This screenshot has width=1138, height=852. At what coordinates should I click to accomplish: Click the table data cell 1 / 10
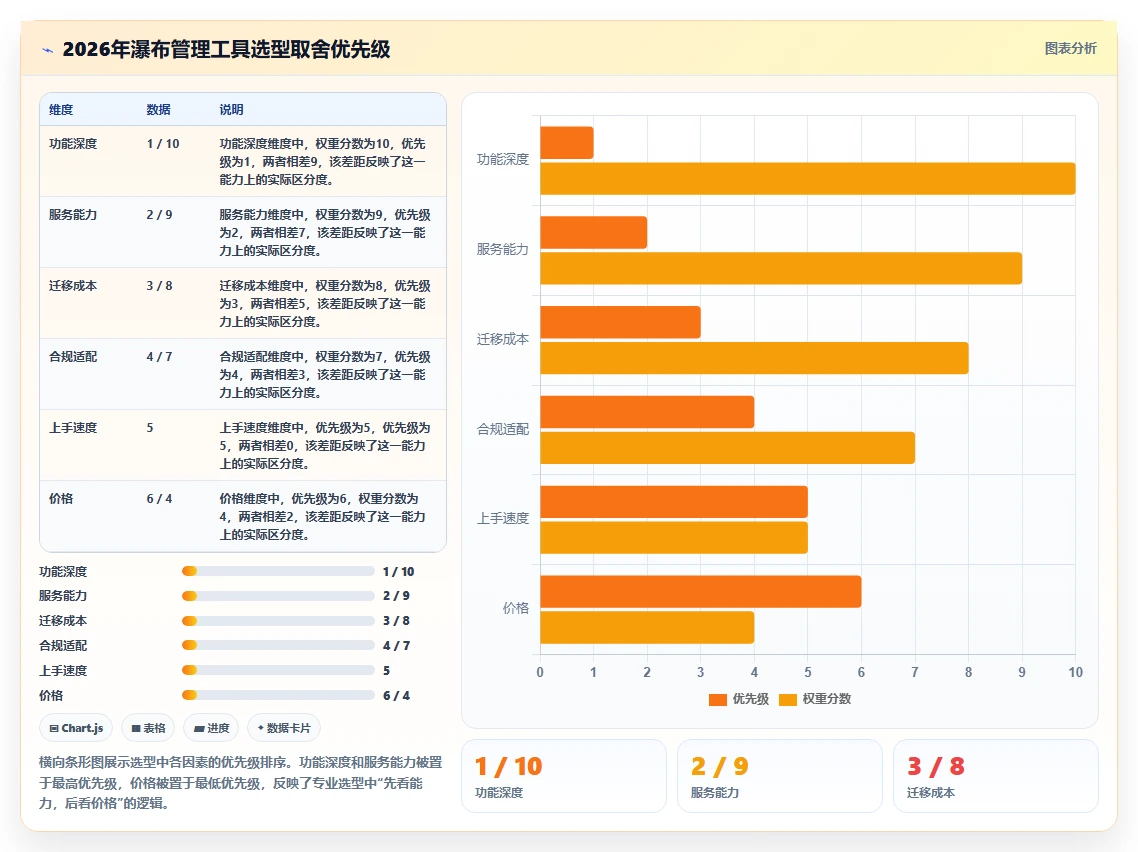tap(163, 144)
